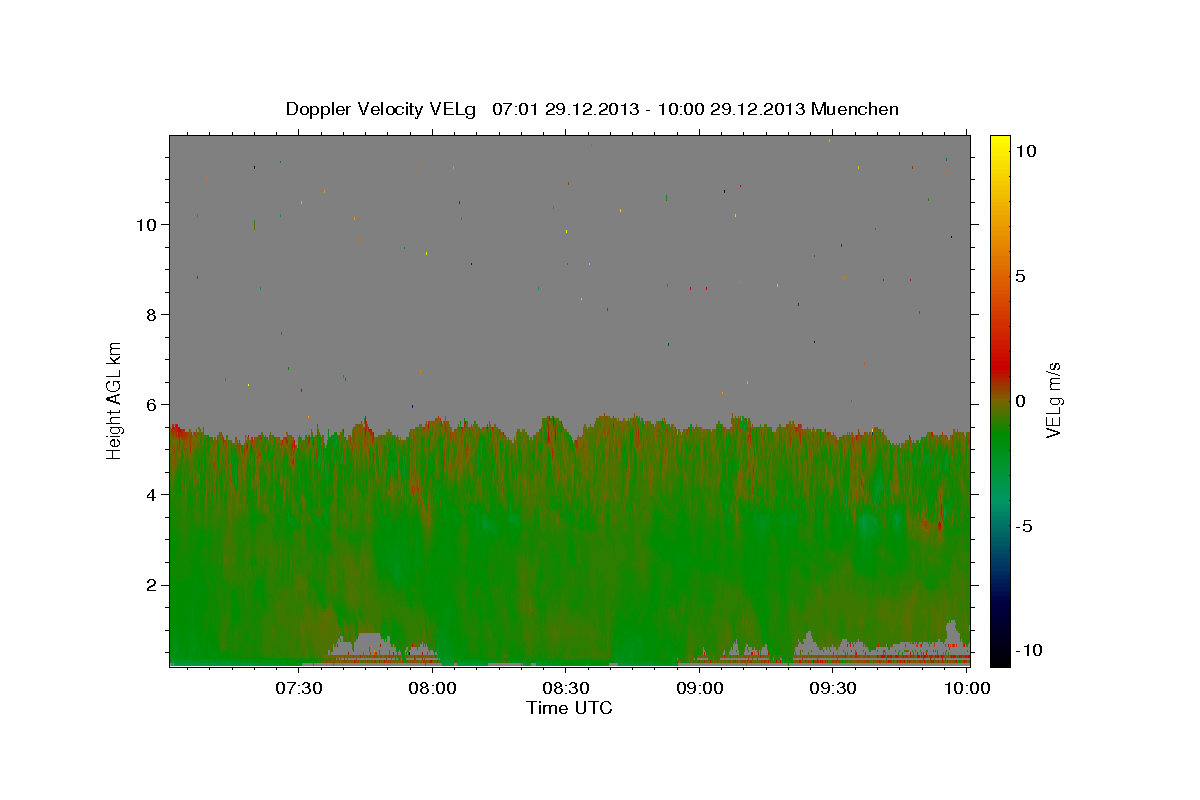Click the 08:00 time axis tick label
This screenshot has width=1200, height=800.
coord(433,688)
